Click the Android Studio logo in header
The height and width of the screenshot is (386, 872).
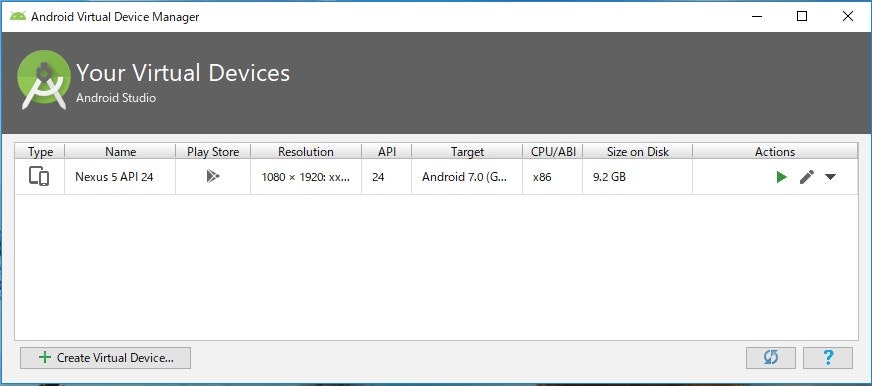[44, 80]
